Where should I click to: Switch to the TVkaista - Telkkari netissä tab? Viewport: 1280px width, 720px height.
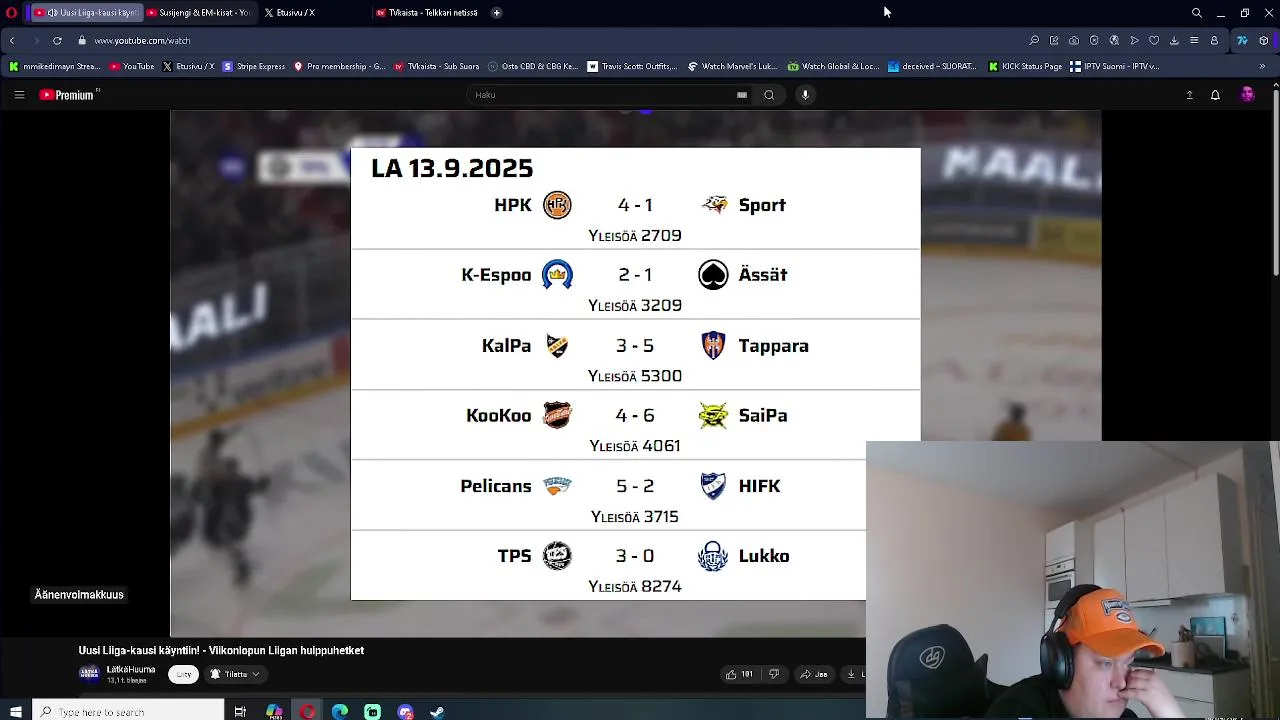426,13
